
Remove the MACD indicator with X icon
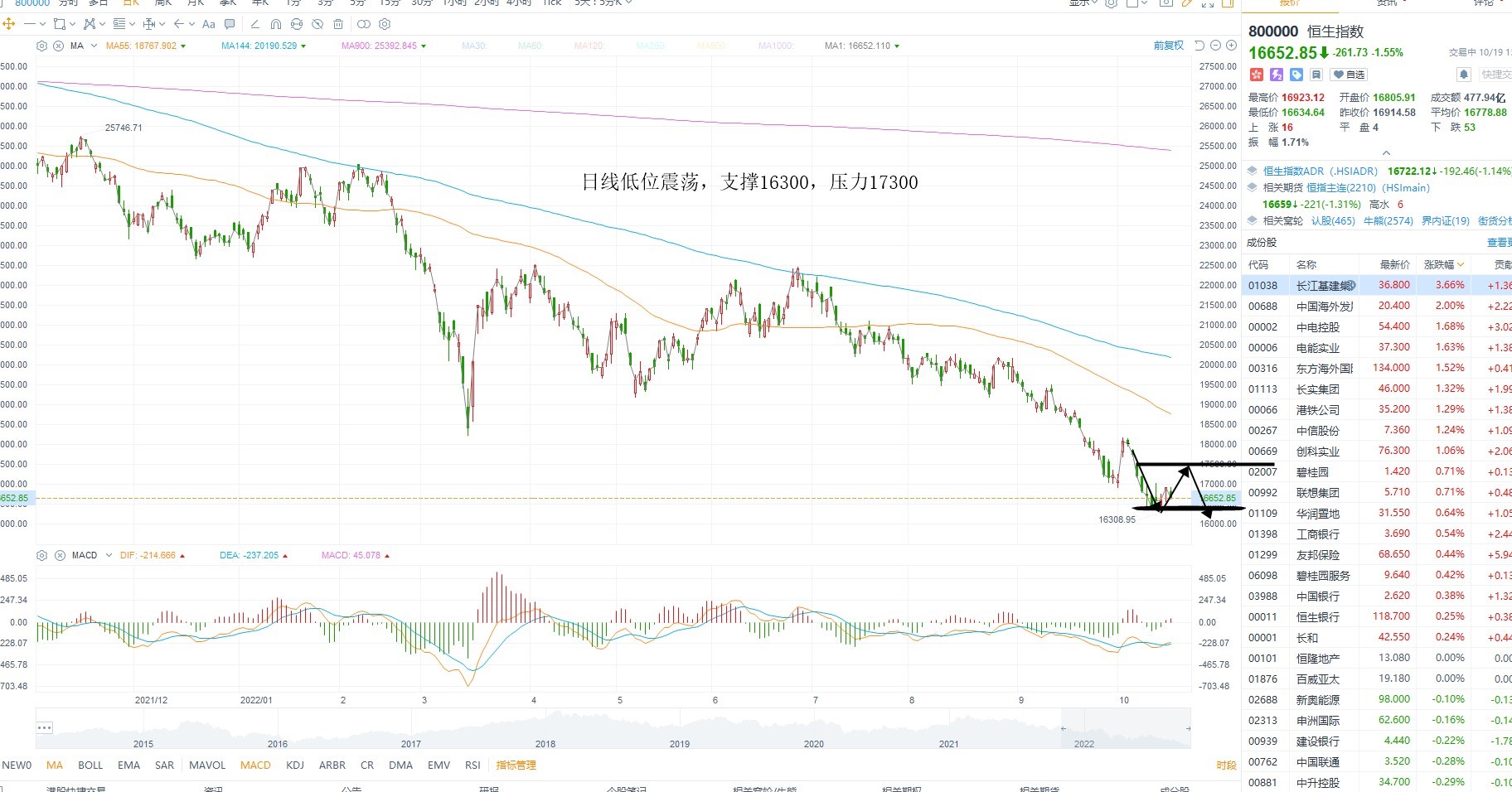click(59, 555)
